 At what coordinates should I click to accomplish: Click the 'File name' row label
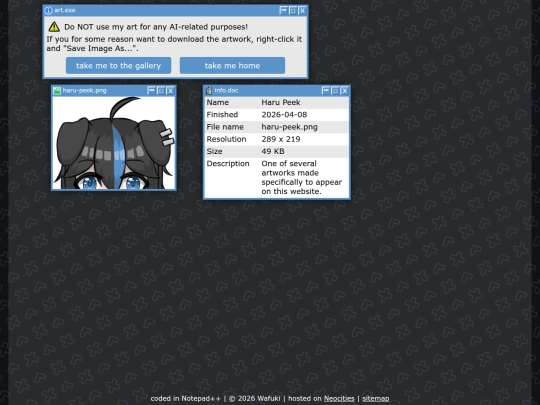coord(225,127)
